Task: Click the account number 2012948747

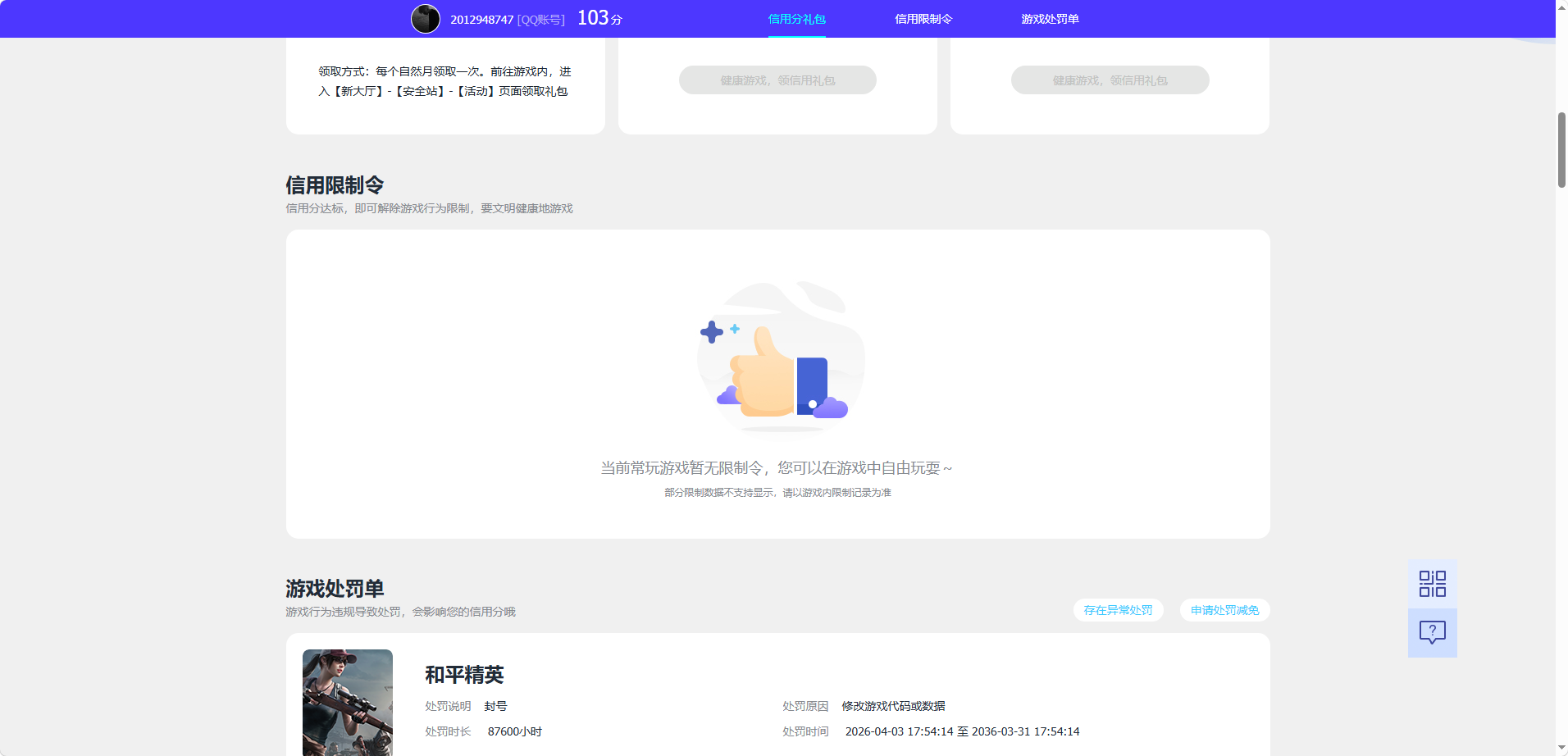Action: click(481, 20)
